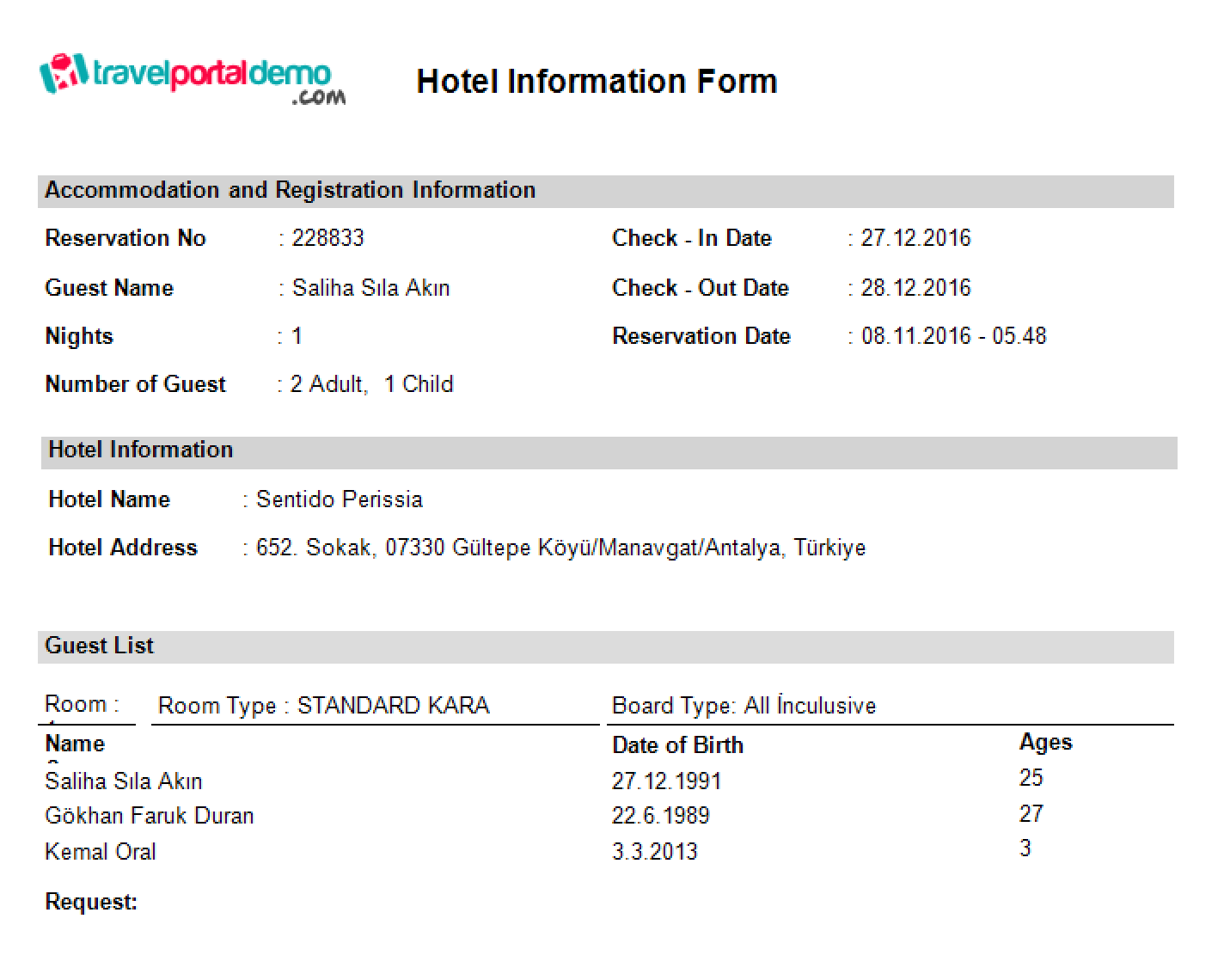Click the Hotel Information Form title

coord(597,81)
